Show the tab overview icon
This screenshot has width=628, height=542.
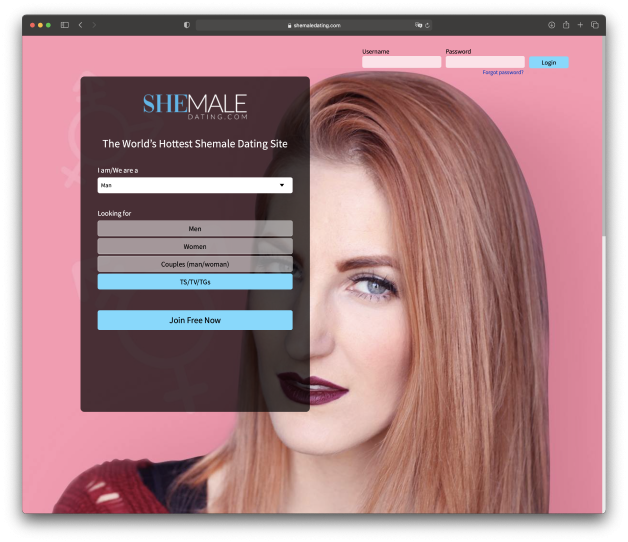click(x=595, y=25)
